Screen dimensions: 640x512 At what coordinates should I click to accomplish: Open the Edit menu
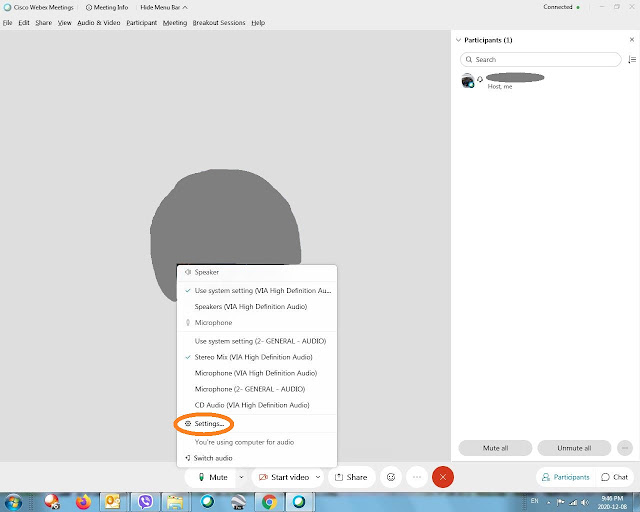point(24,23)
